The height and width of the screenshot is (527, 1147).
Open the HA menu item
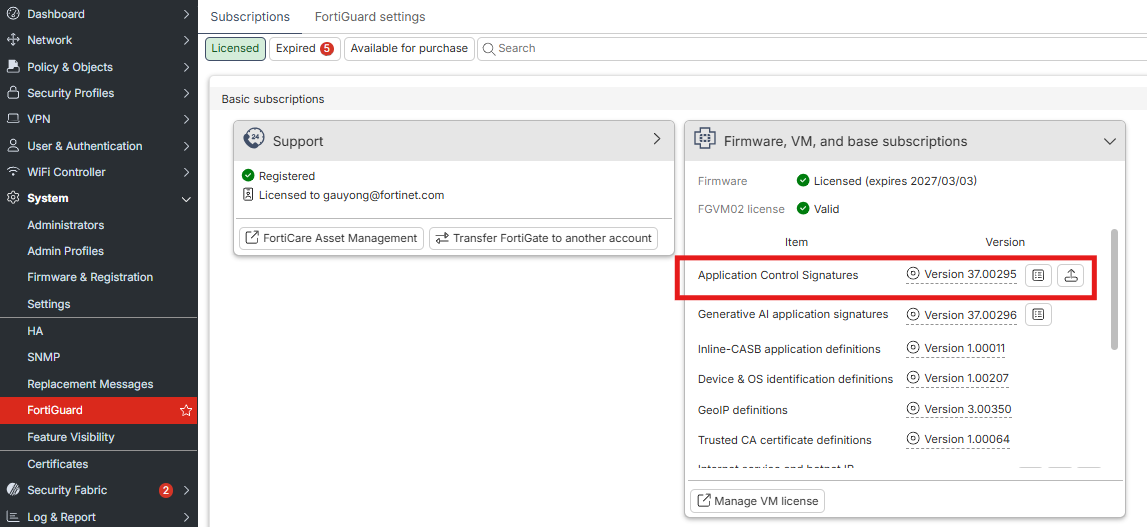35,331
